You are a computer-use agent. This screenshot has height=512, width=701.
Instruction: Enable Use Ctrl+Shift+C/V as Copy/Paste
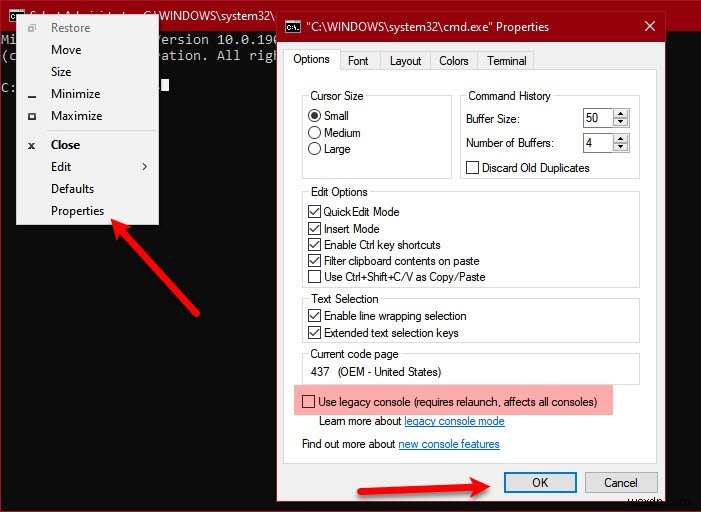click(314, 277)
